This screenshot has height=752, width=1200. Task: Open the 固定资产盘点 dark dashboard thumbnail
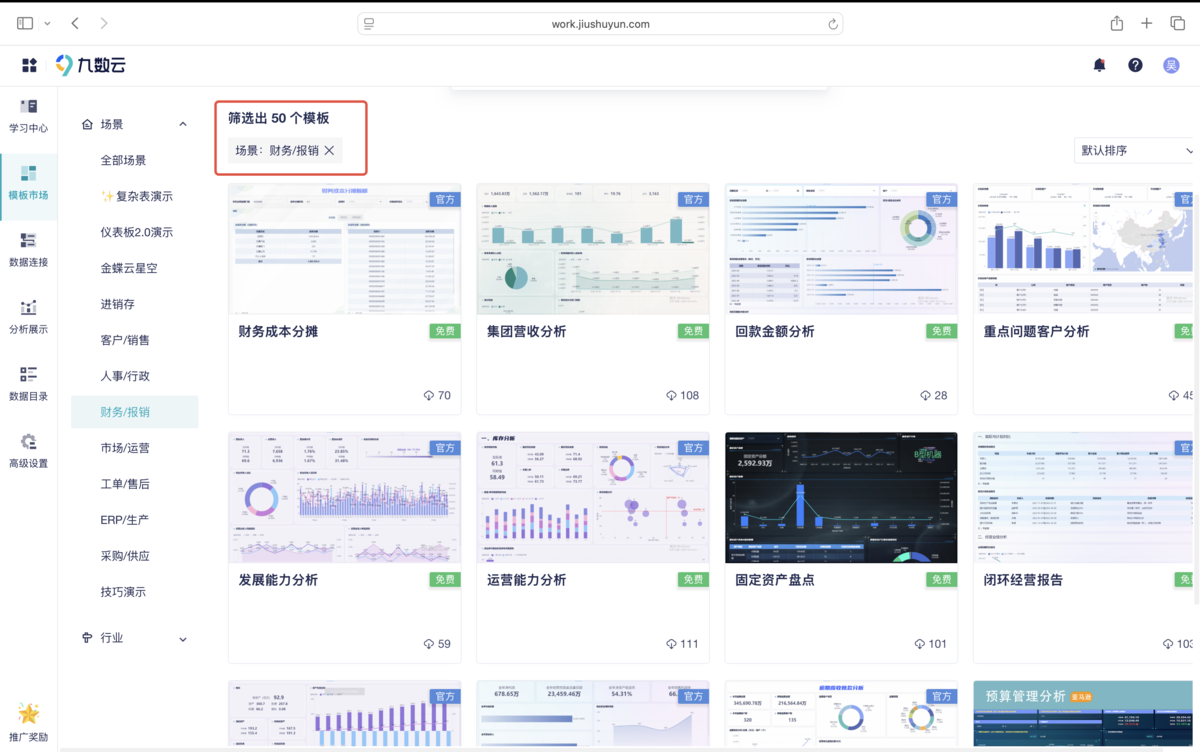coord(841,498)
